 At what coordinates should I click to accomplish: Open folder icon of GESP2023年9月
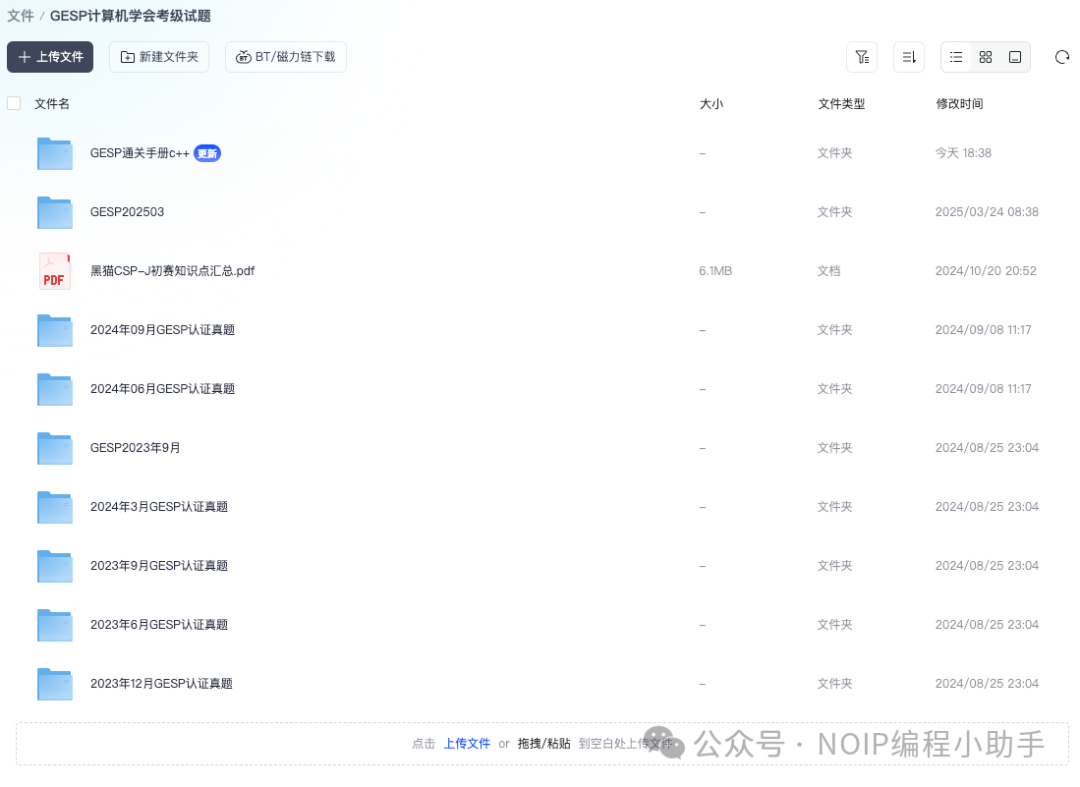(54, 448)
